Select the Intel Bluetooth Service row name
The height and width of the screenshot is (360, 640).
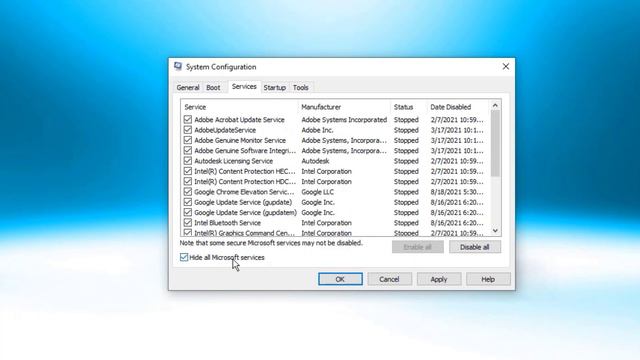pyautogui.click(x=227, y=223)
